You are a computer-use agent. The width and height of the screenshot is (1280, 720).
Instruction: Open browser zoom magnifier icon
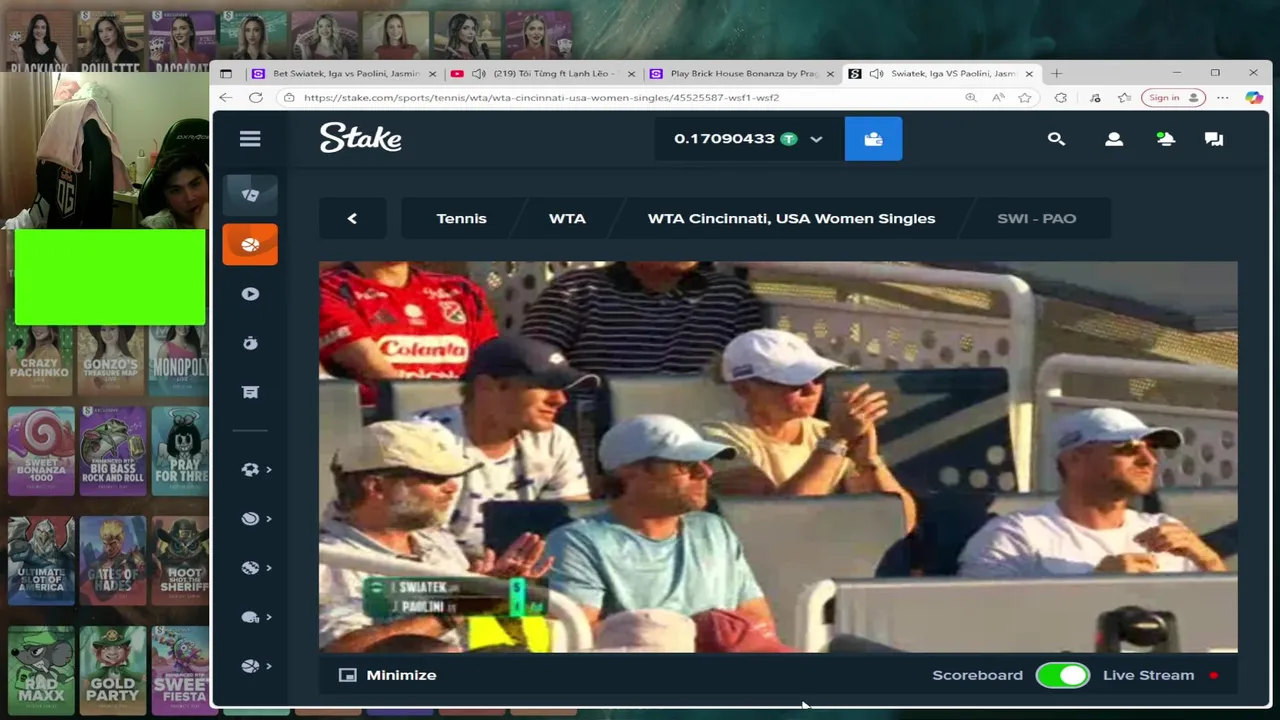(x=971, y=97)
